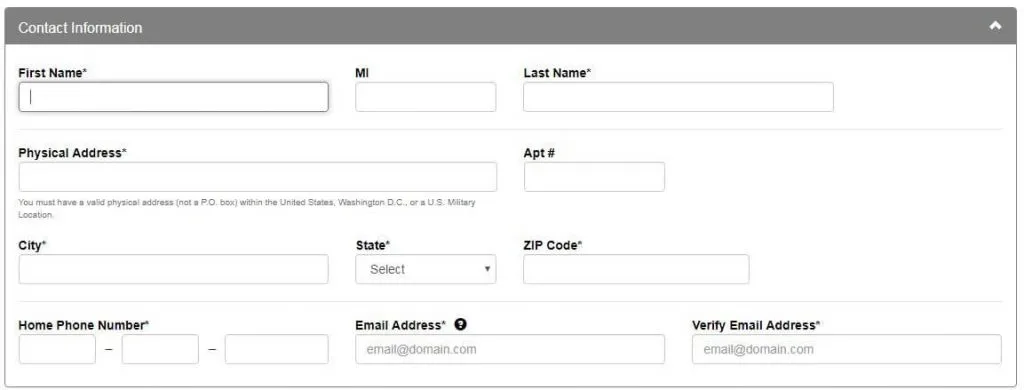1024x390 pixels.
Task: Open the State select dropdown
Action: point(426,269)
